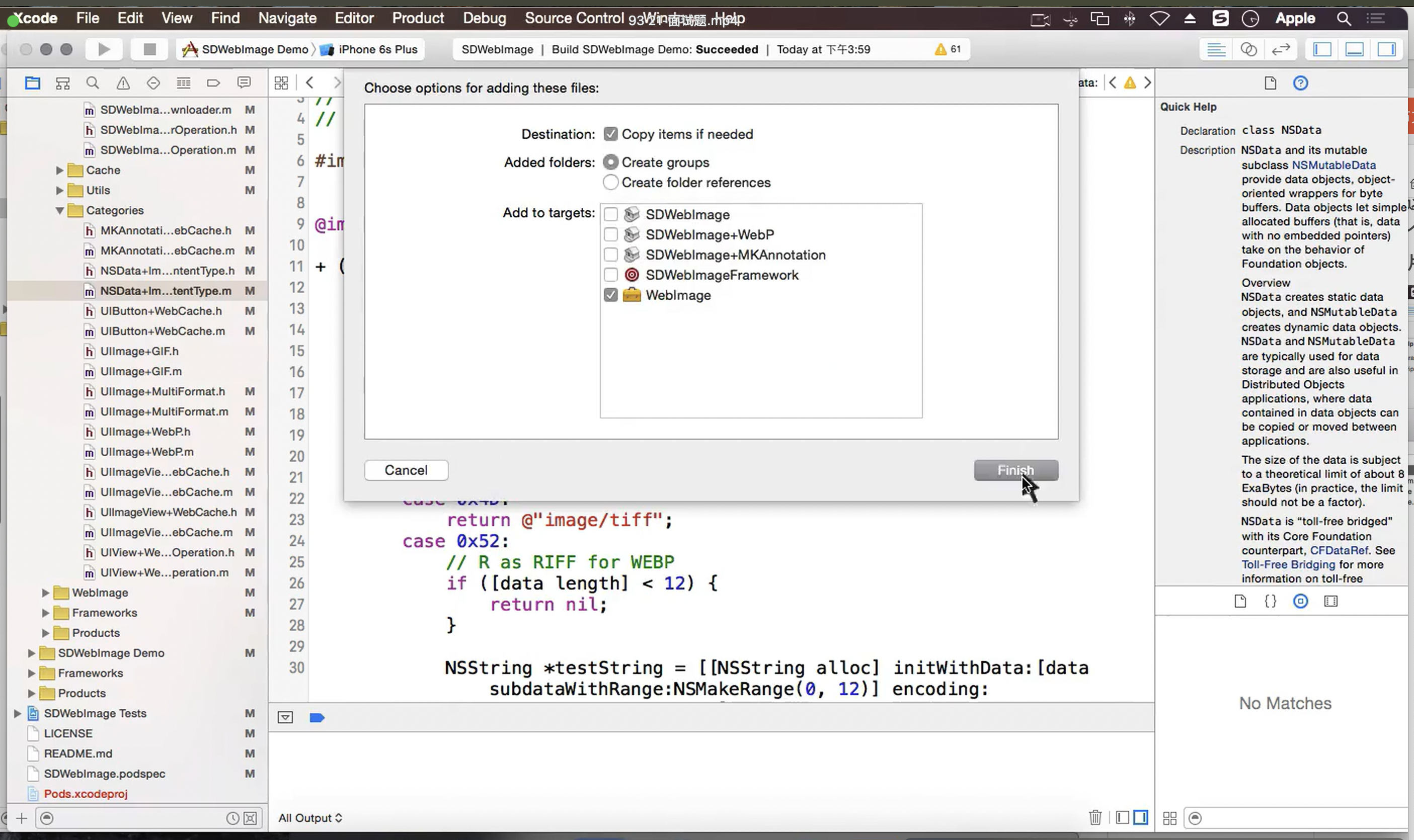Open the All Output dropdown
1414x840 pixels.
310,817
